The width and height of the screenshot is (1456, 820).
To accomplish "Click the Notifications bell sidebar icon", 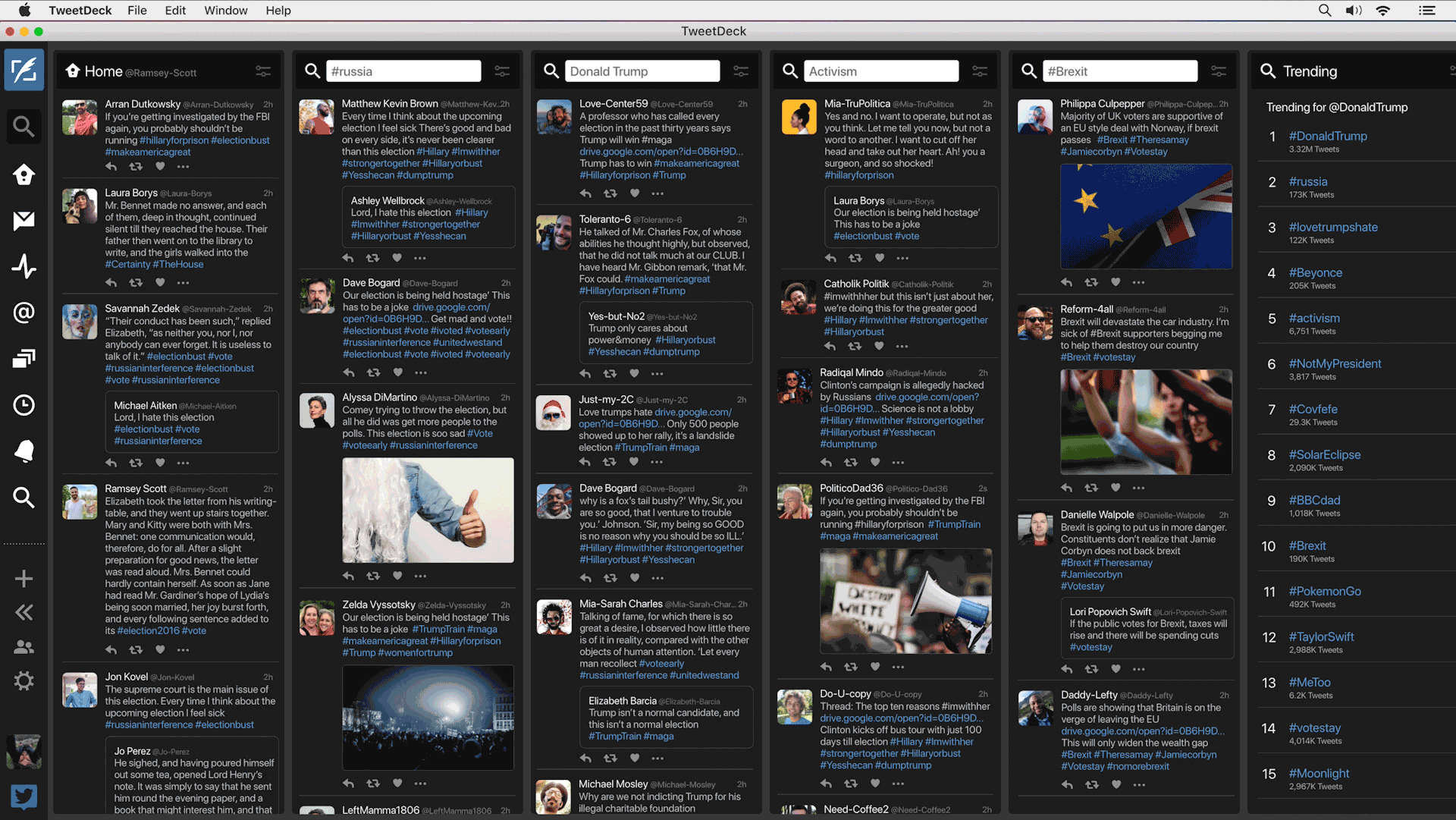I will 24,451.
